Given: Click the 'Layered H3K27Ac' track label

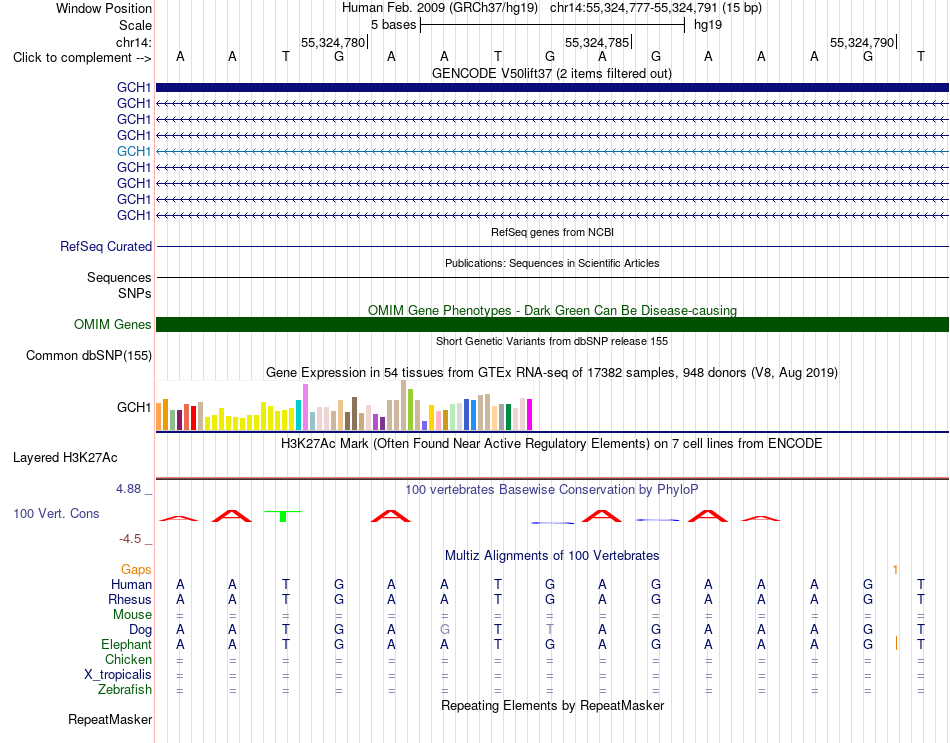Looking at the screenshot, I should (x=65, y=458).
